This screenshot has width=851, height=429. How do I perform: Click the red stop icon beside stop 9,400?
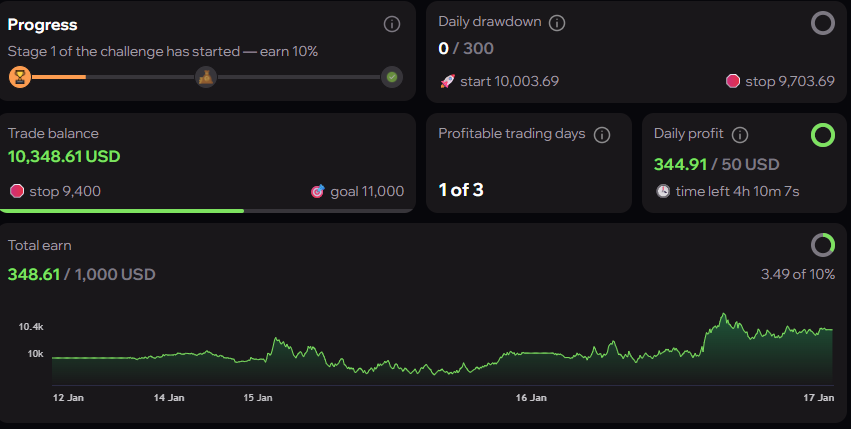[x=17, y=191]
